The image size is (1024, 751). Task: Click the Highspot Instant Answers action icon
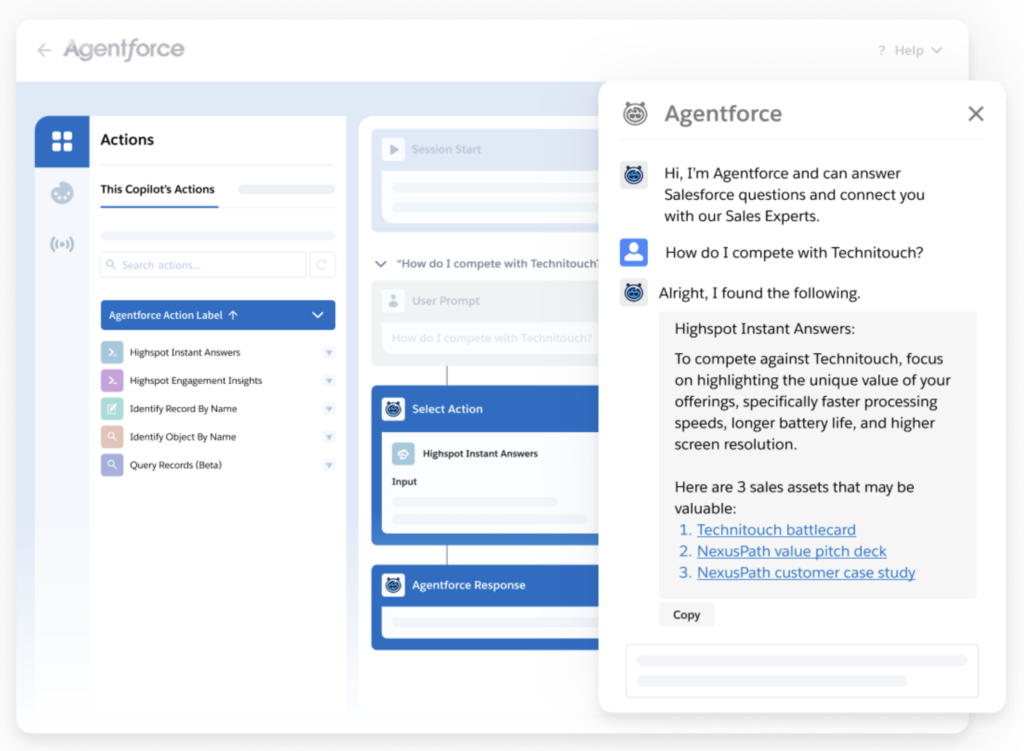click(112, 353)
